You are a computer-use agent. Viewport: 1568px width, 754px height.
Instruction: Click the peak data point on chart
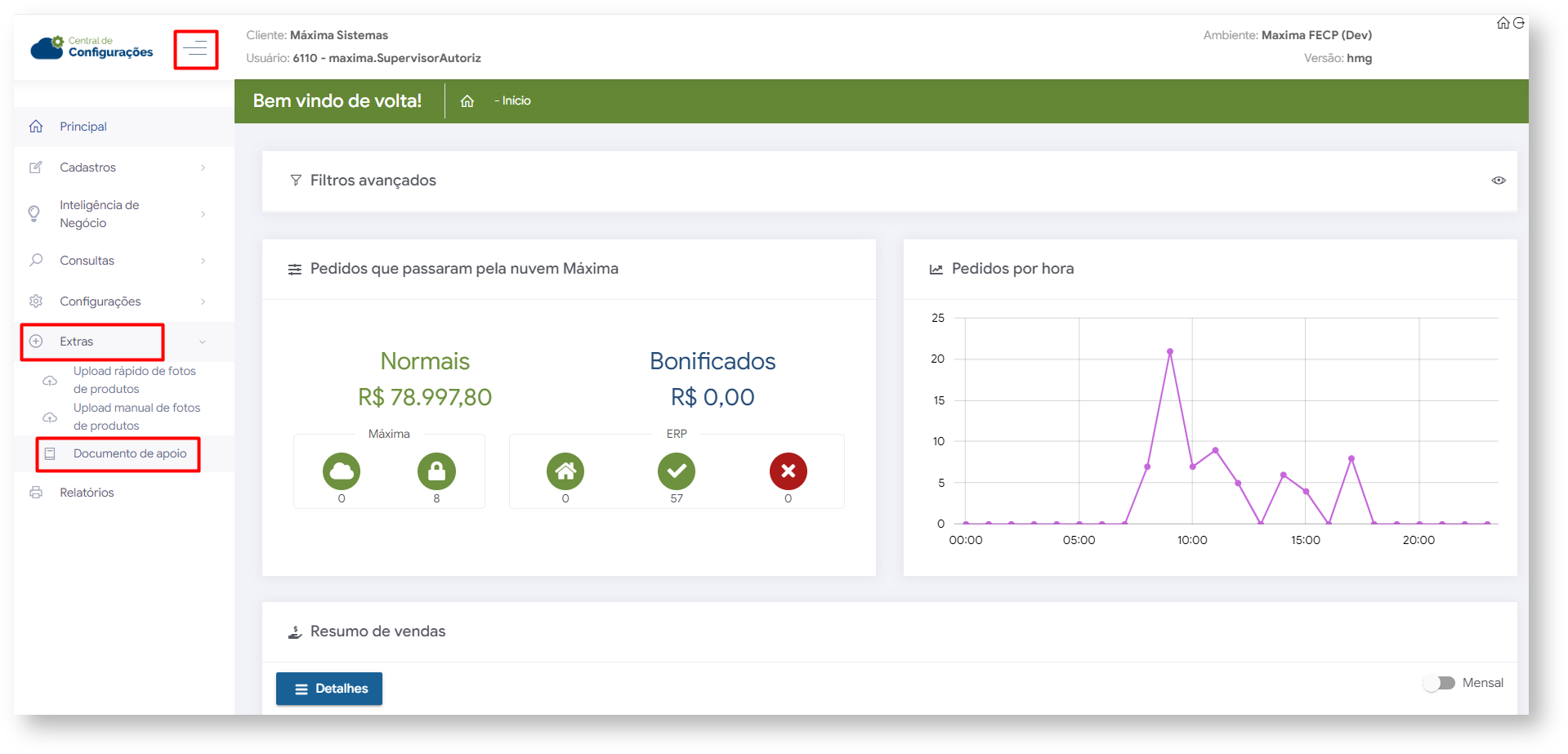(1170, 351)
